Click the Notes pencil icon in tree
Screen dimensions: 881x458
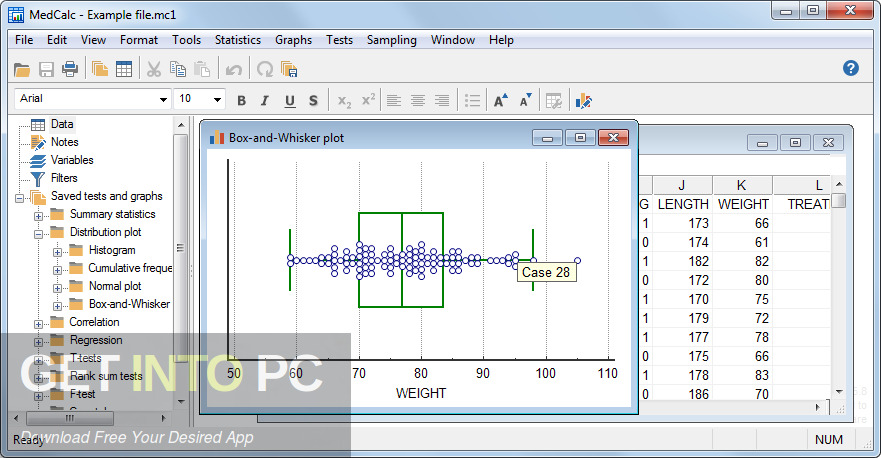click(x=38, y=143)
